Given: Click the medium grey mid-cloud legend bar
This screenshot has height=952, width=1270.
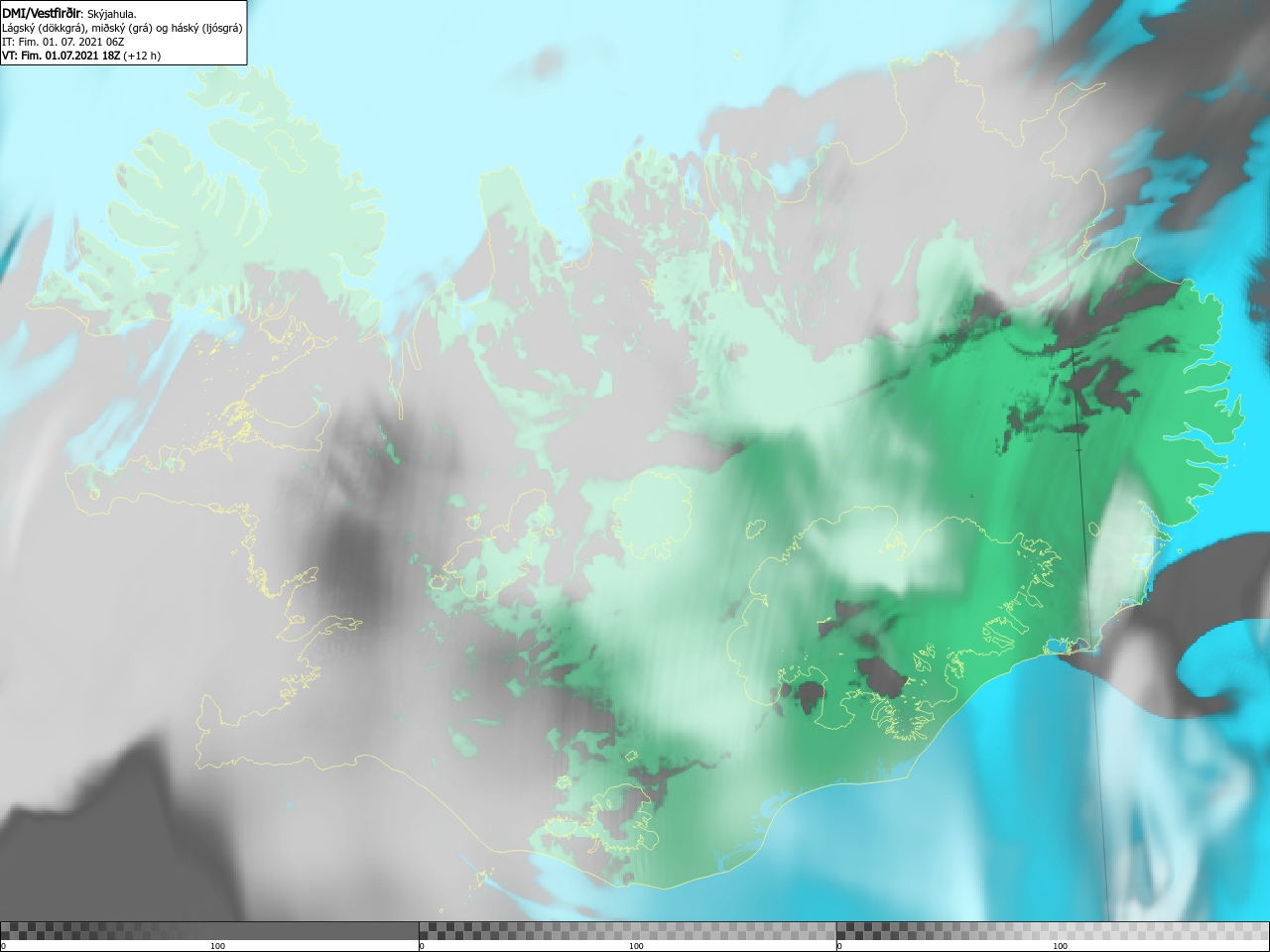Looking at the screenshot, I should coord(627,930).
